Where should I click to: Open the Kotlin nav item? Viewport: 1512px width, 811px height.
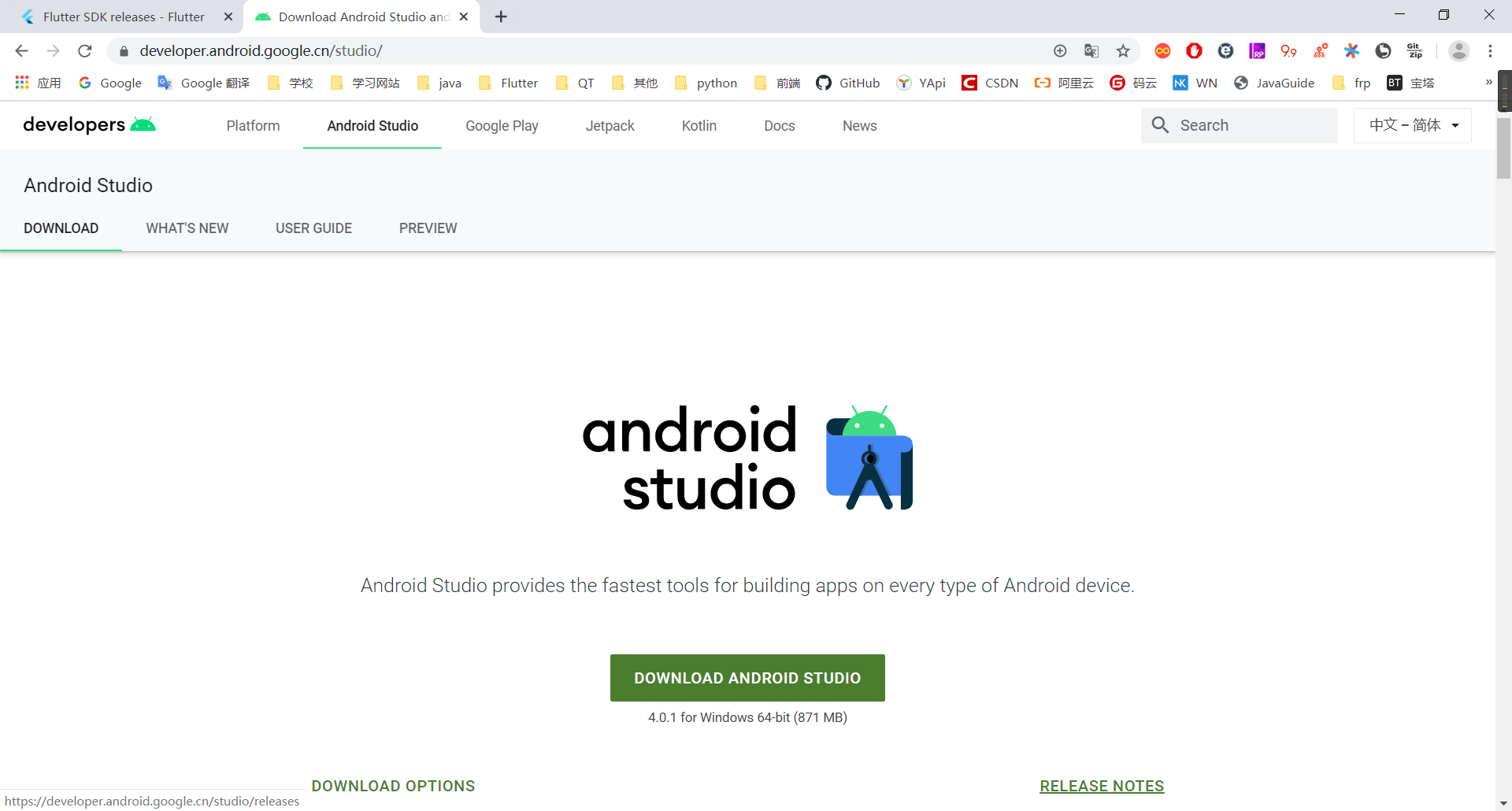coord(699,126)
